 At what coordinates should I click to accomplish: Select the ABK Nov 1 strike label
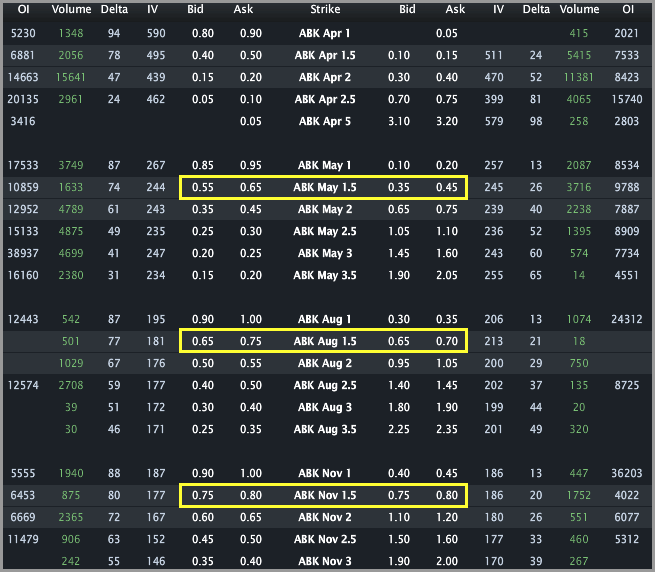click(325, 473)
